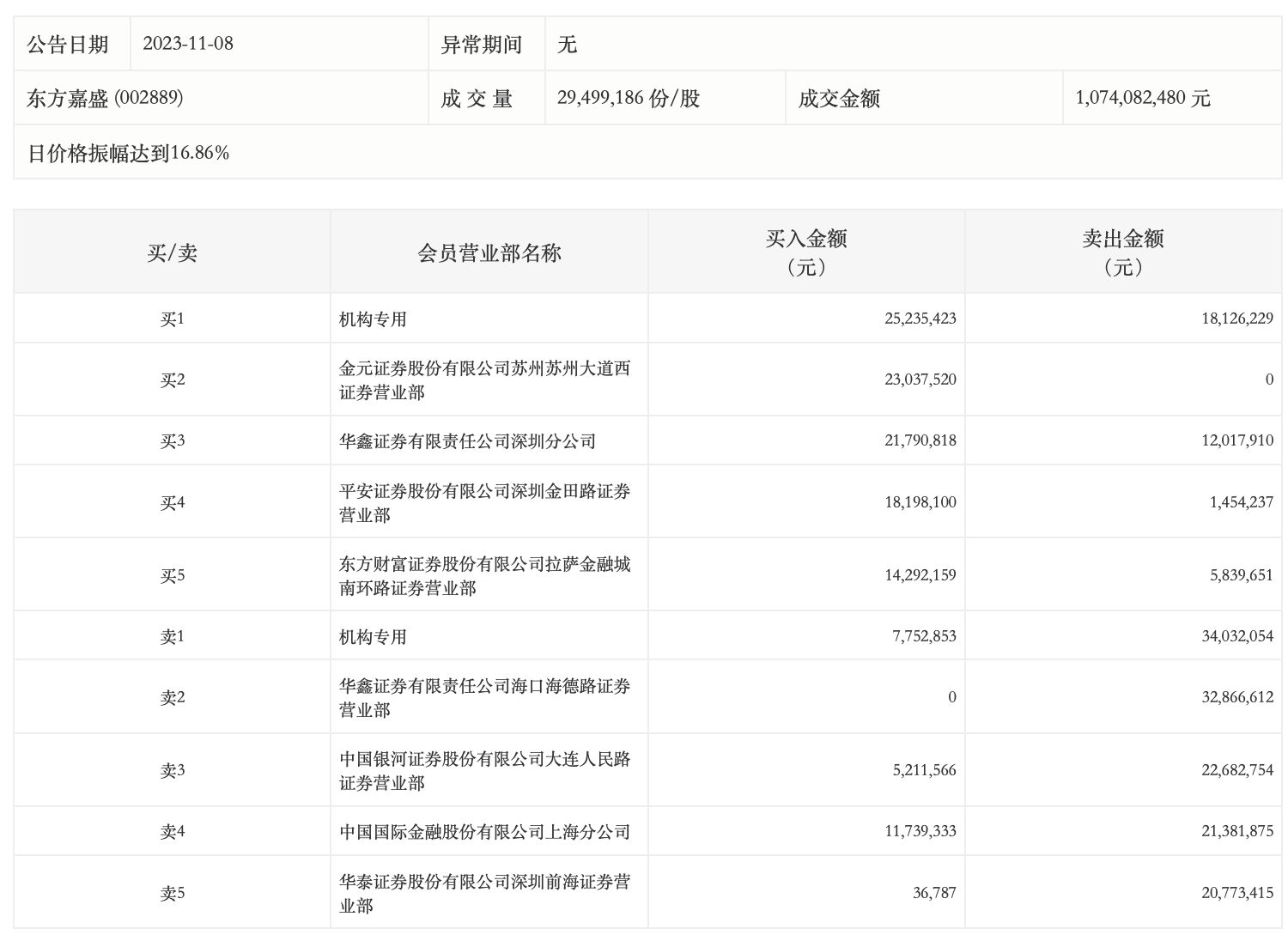Click 华鑫证券有限责任公司海口海德路证券营业部
Image resolution: width=1288 pixels, height=941 pixels.
point(485,697)
